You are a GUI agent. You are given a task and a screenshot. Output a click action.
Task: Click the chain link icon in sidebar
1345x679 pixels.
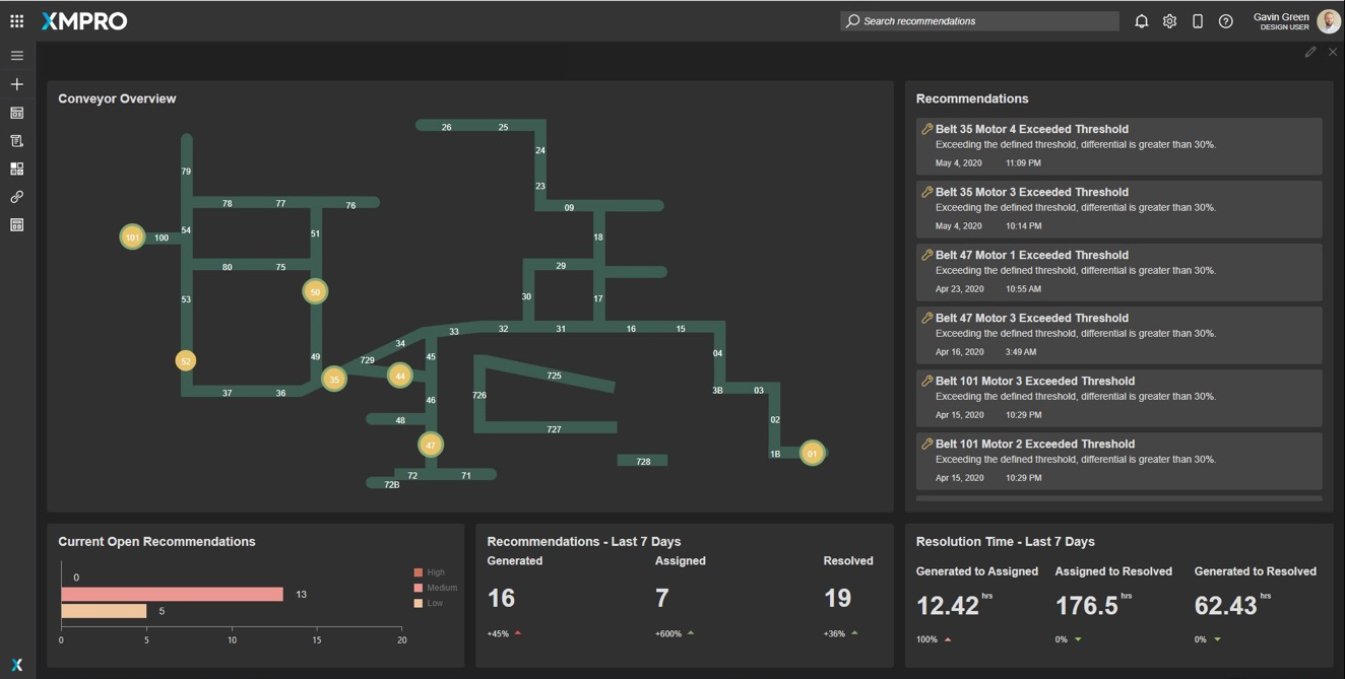[x=17, y=197]
